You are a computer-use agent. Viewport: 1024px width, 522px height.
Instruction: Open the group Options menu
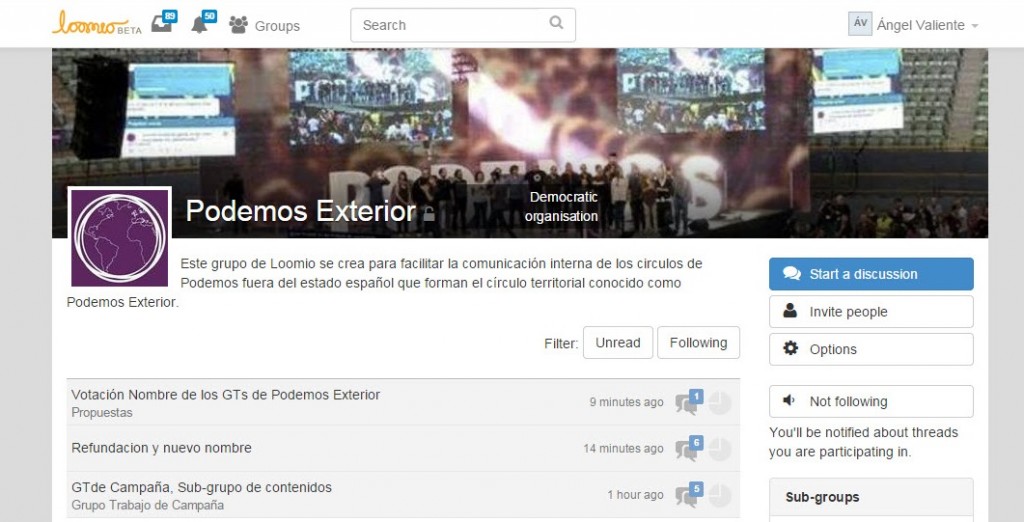(871, 350)
